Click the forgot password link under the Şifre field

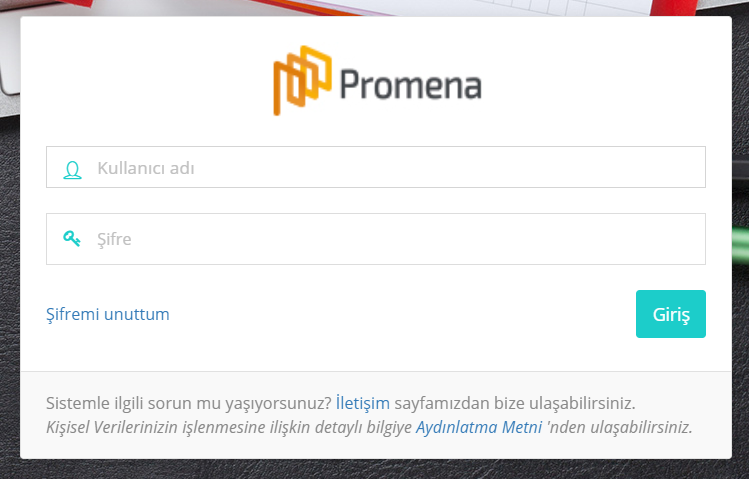[x=107, y=314]
